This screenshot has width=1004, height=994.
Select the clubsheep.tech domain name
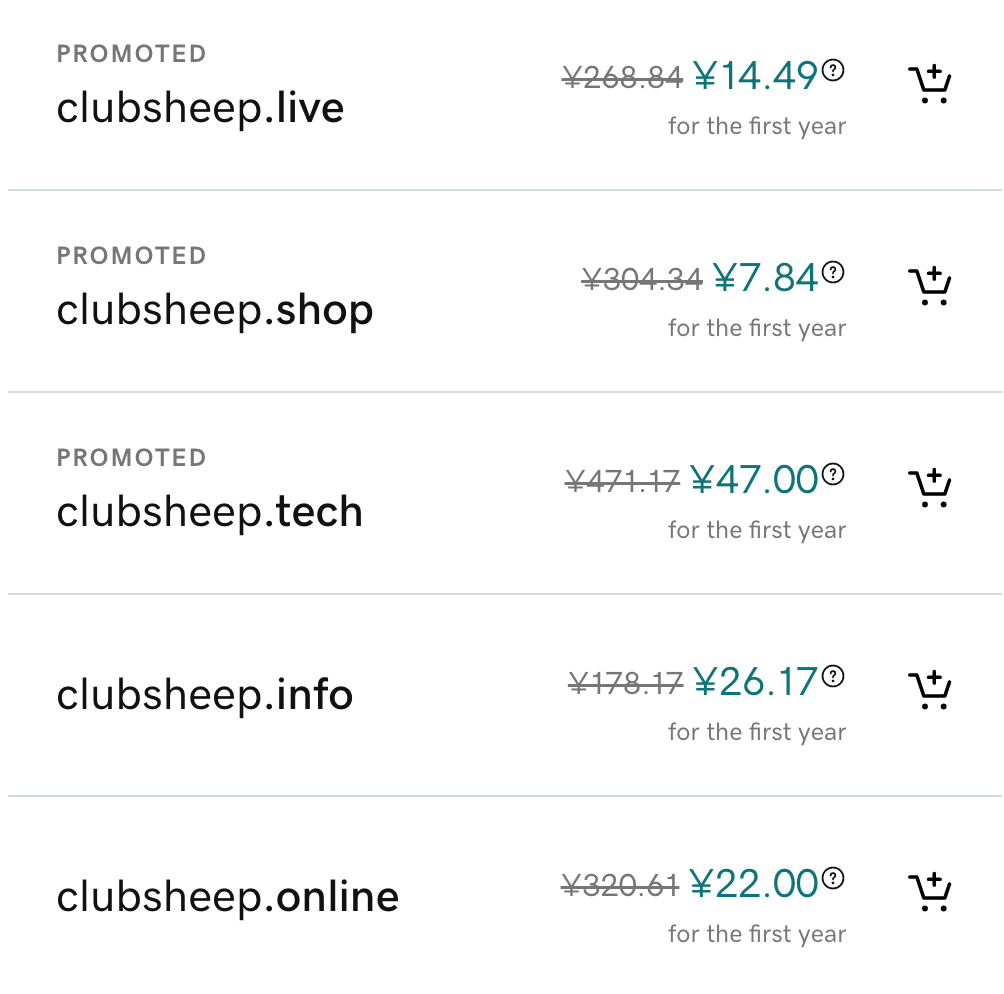tap(209, 512)
